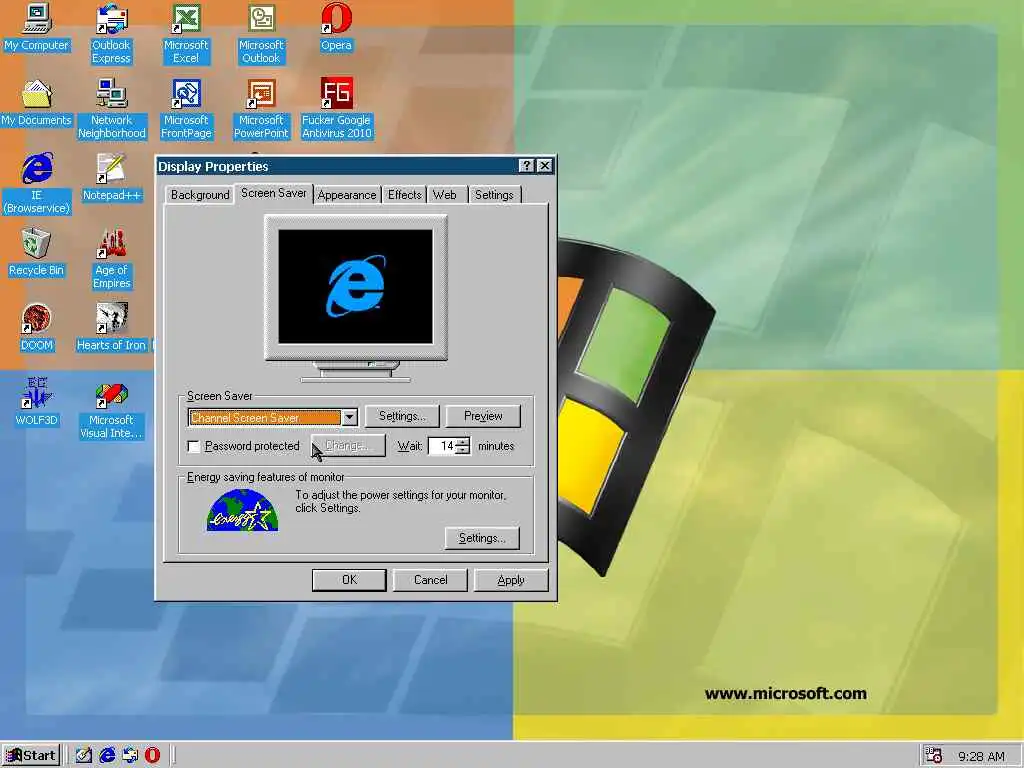Click the Show Desktop quick launch icon
The image size is (1024, 768).
(x=84, y=756)
